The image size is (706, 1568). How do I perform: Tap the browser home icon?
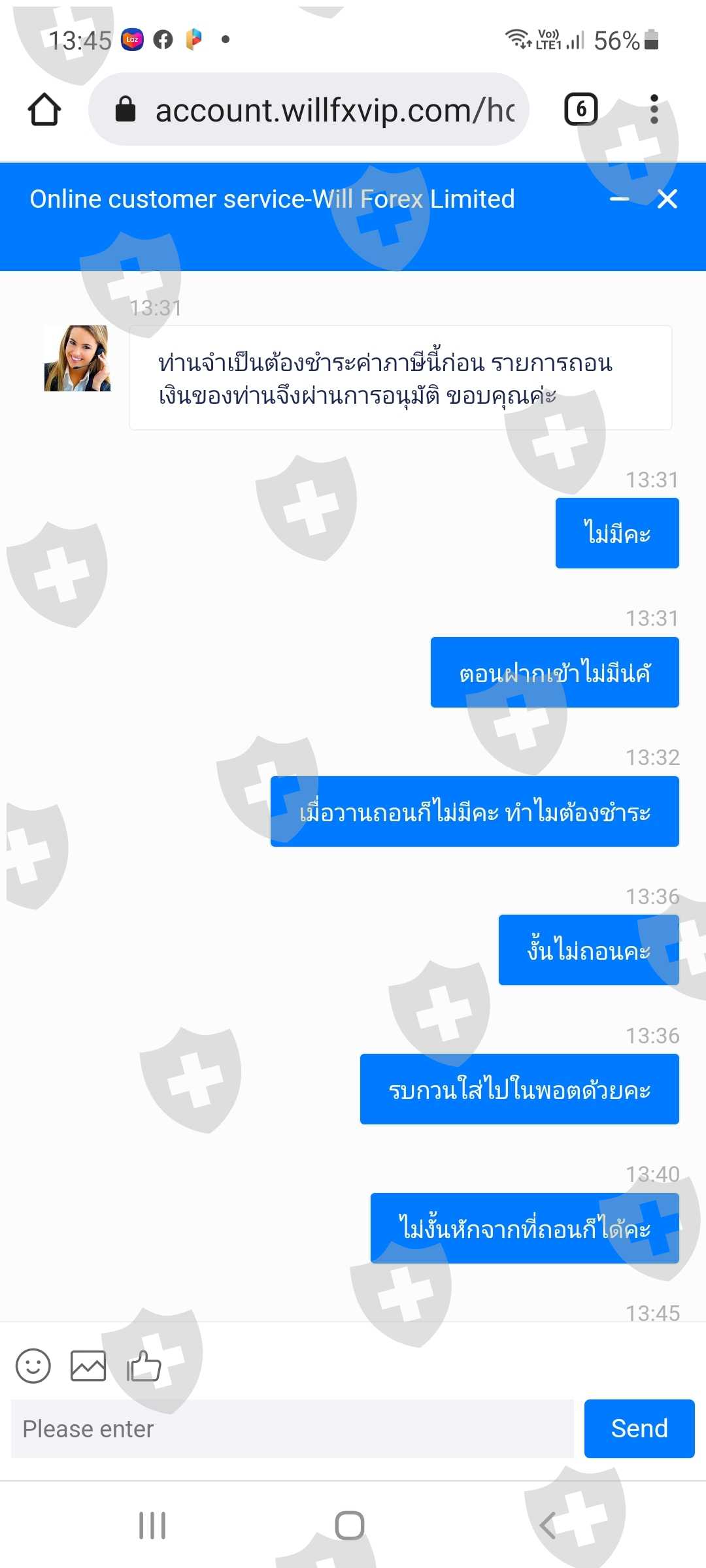click(44, 109)
